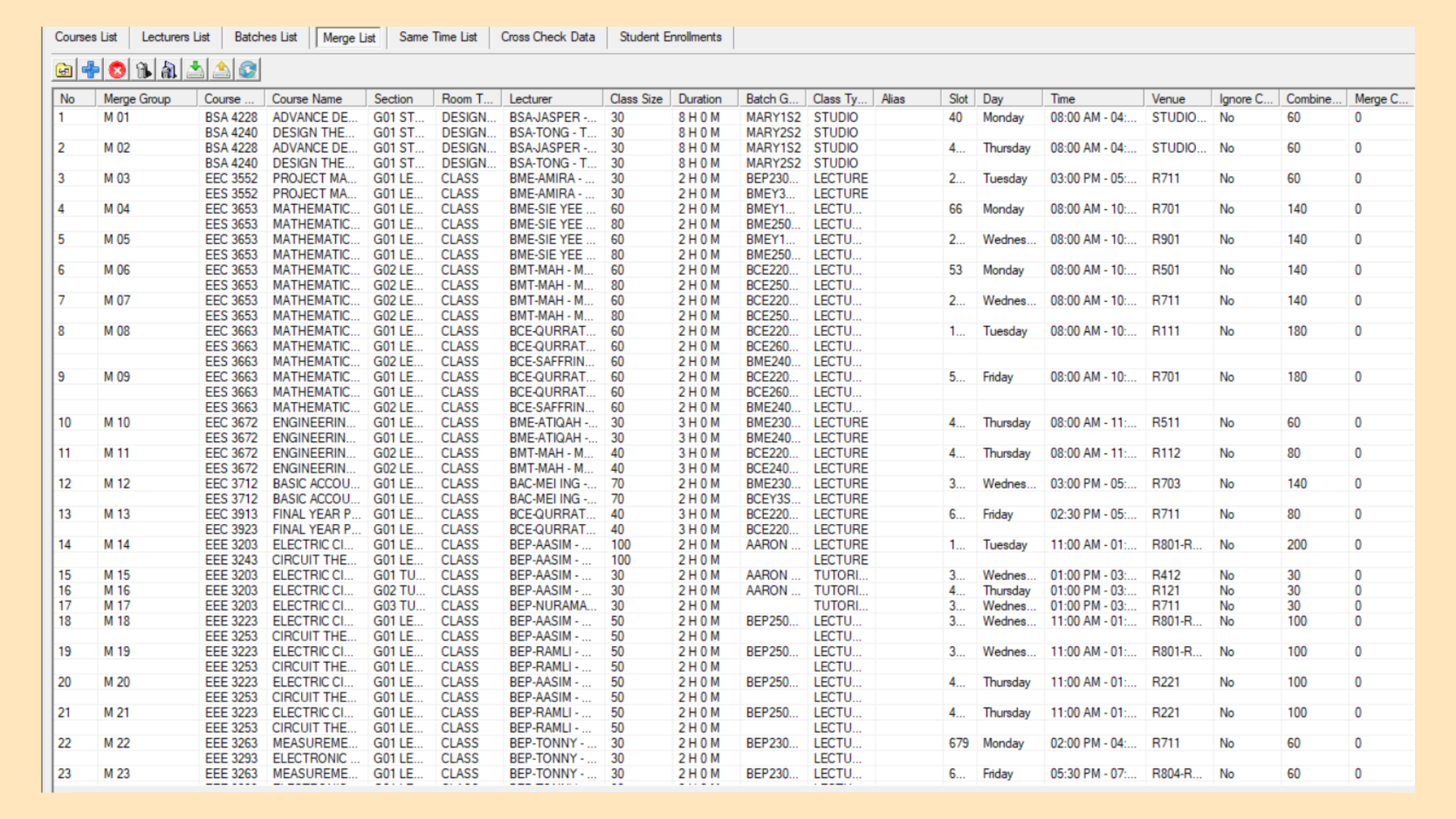
Task: Click course code BSA 4228 in row 1
Action: tap(231, 118)
